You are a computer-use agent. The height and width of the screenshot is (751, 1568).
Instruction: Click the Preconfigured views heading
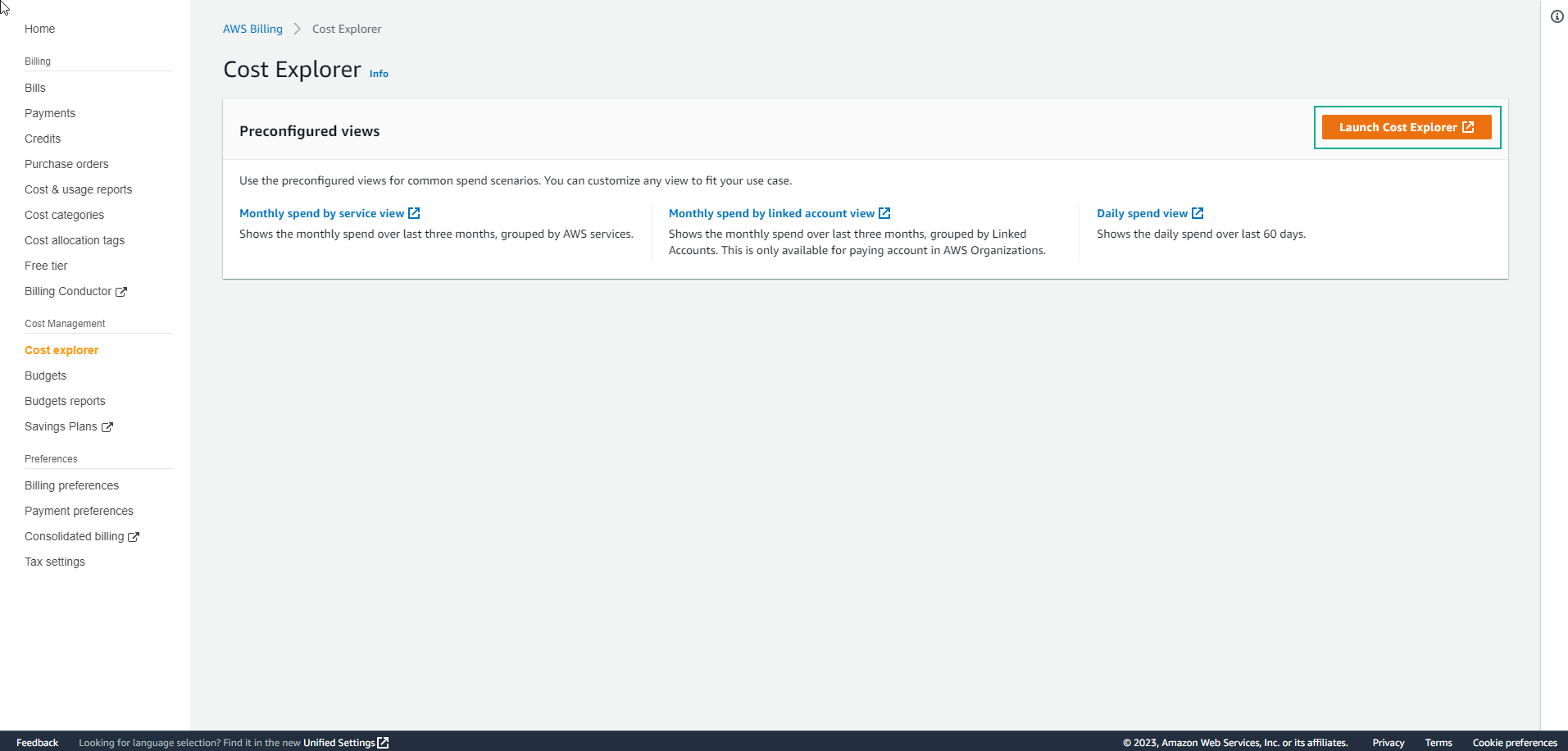(310, 131)
